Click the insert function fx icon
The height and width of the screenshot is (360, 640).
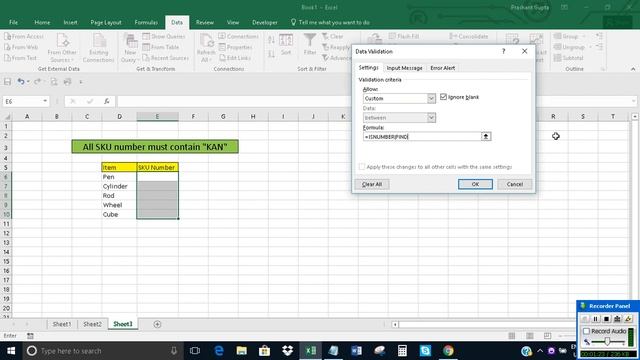107,101
